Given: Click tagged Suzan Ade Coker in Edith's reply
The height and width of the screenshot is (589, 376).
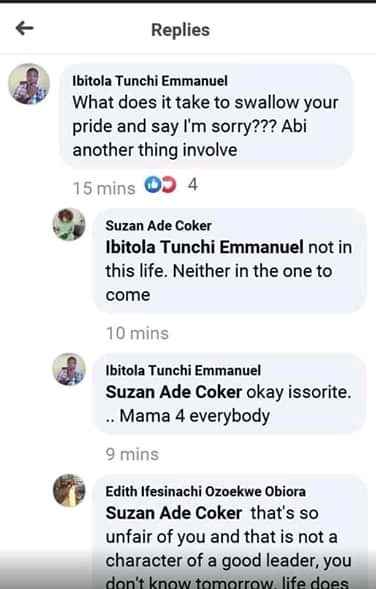Looking at the screenshot, I should (x=174, y=513).
